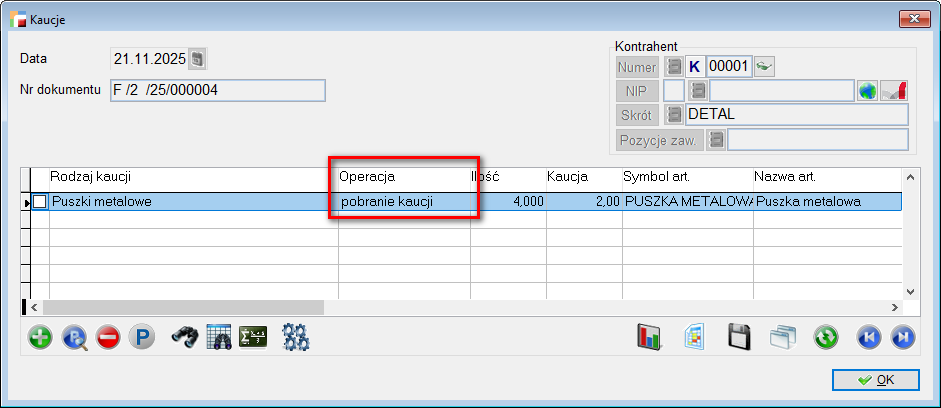The image size is (941, 408).
Task: Click the red minus delete icon
Action: (108, 337)
